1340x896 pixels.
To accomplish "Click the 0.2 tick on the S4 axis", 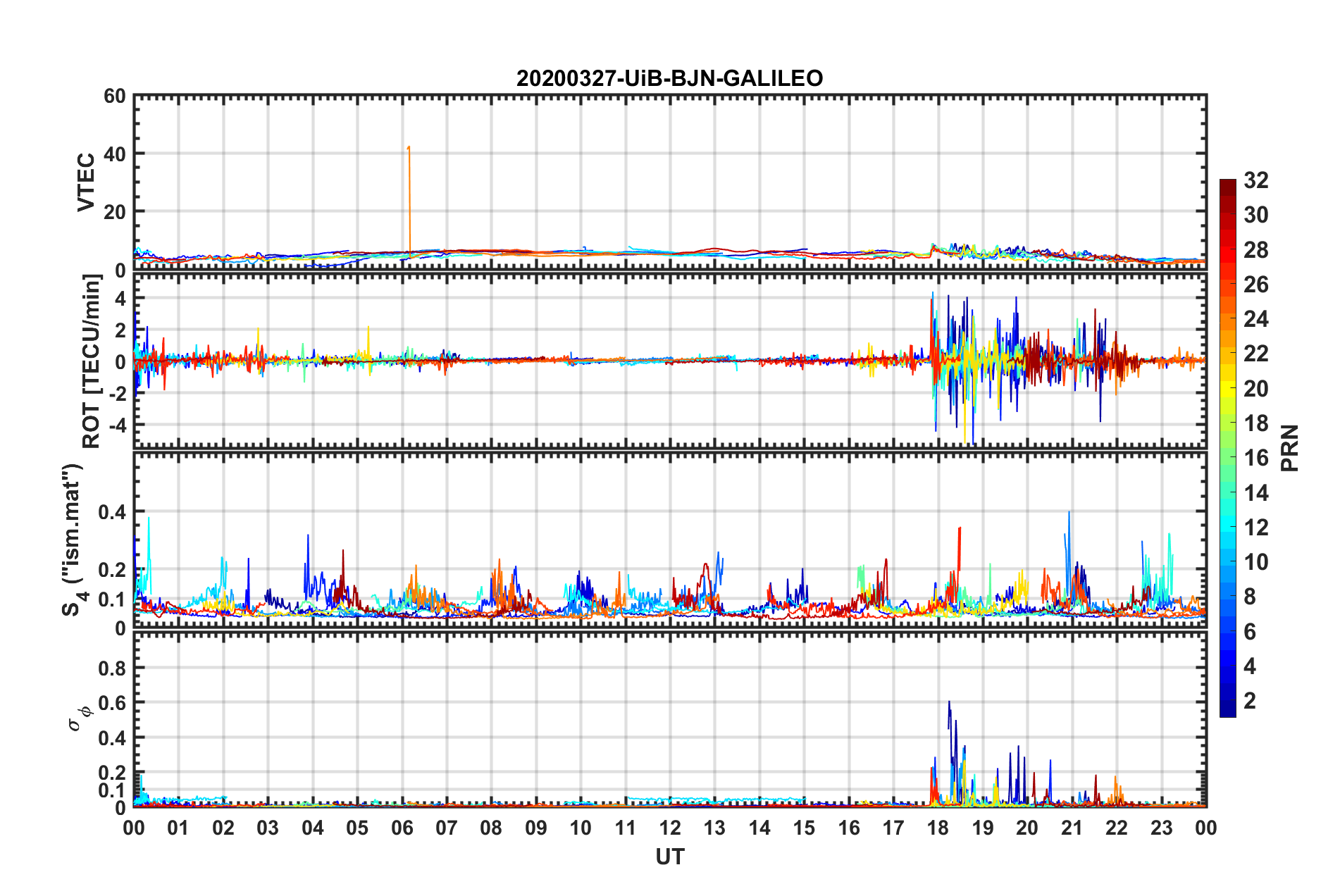I will 113,570.
